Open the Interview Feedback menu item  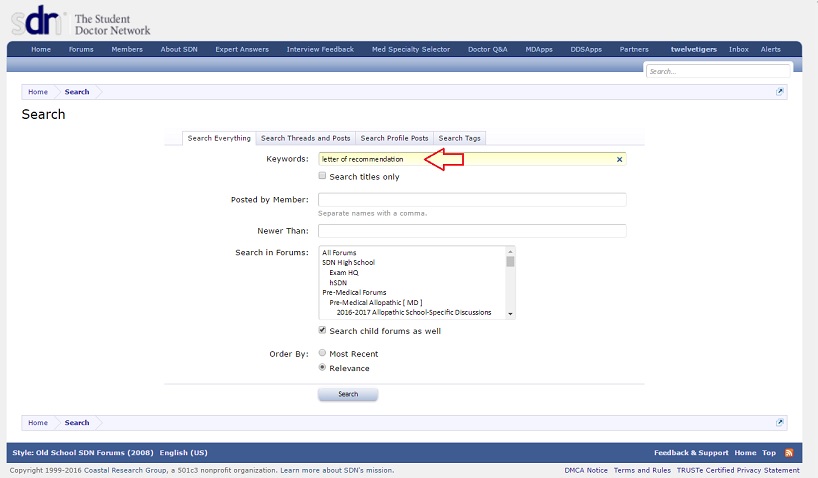[x=320, y=49]
